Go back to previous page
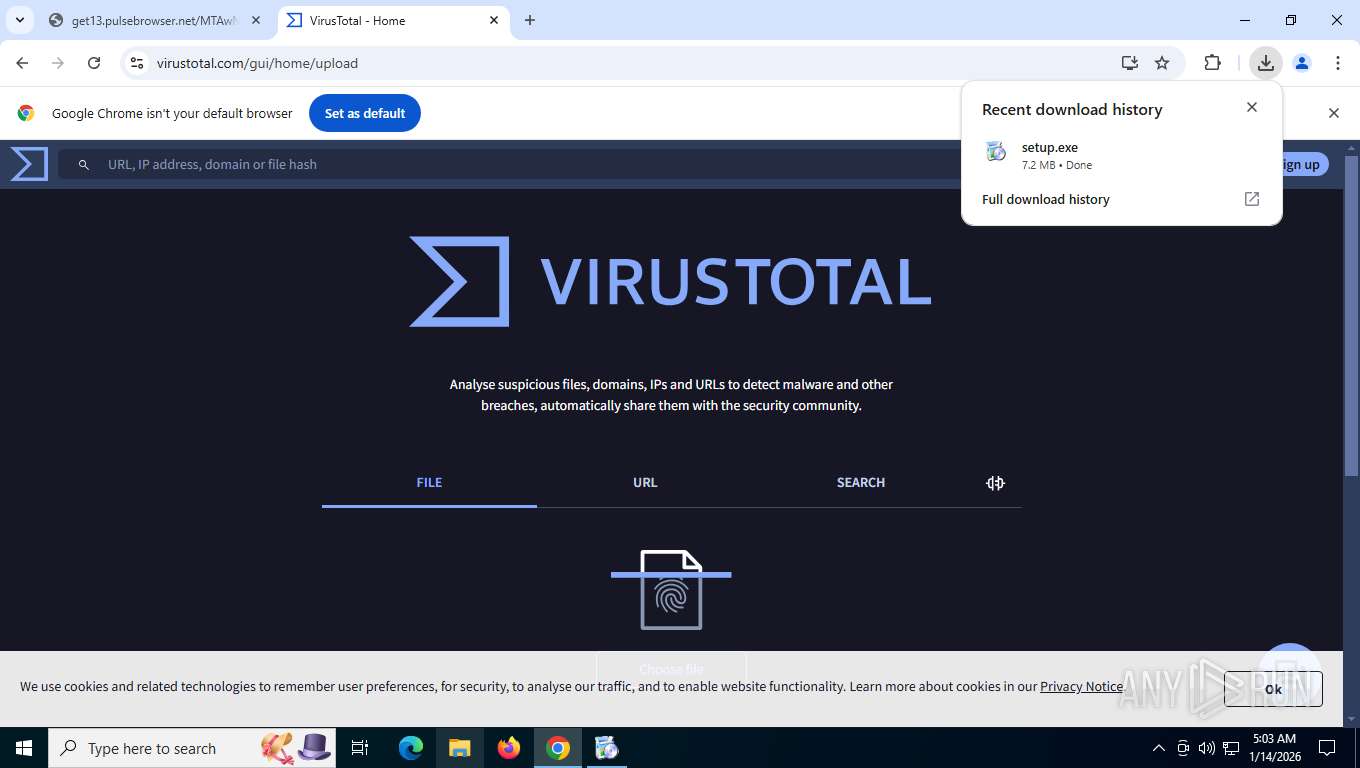 click(x=22, y=63)
